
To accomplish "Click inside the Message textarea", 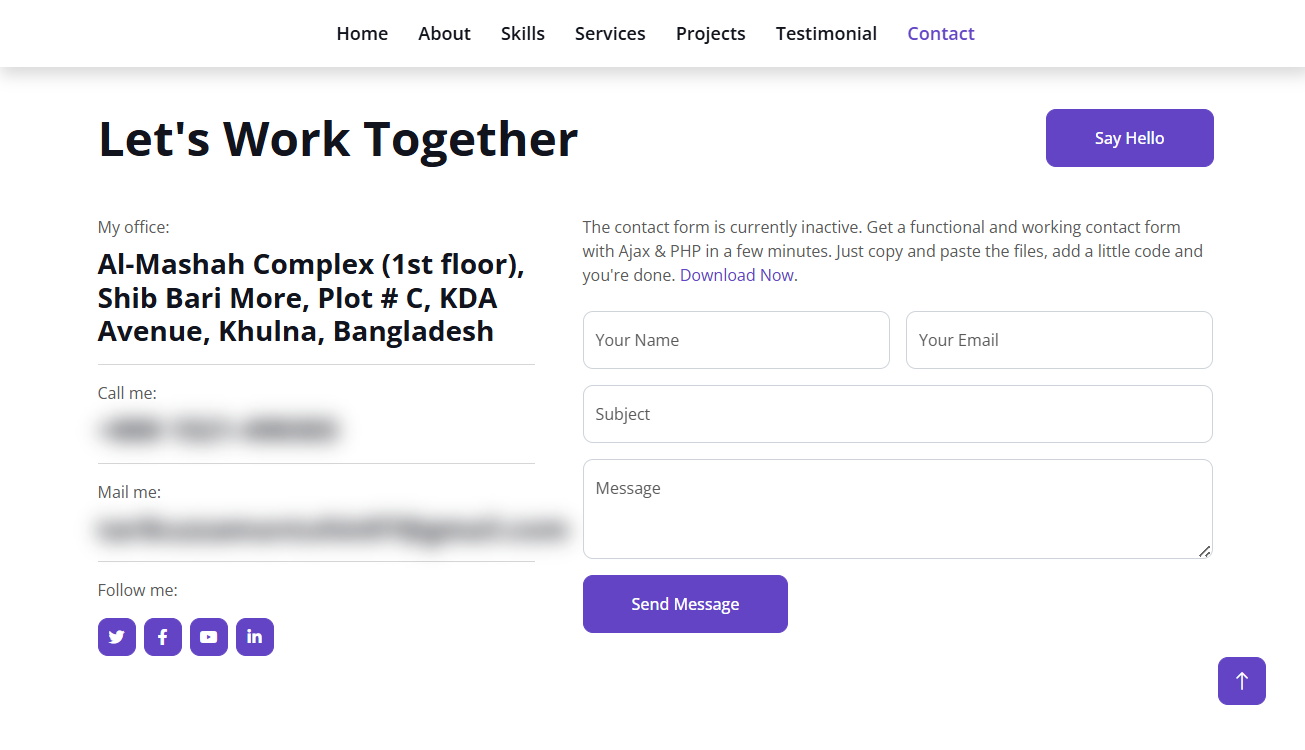I will (898, 509).
